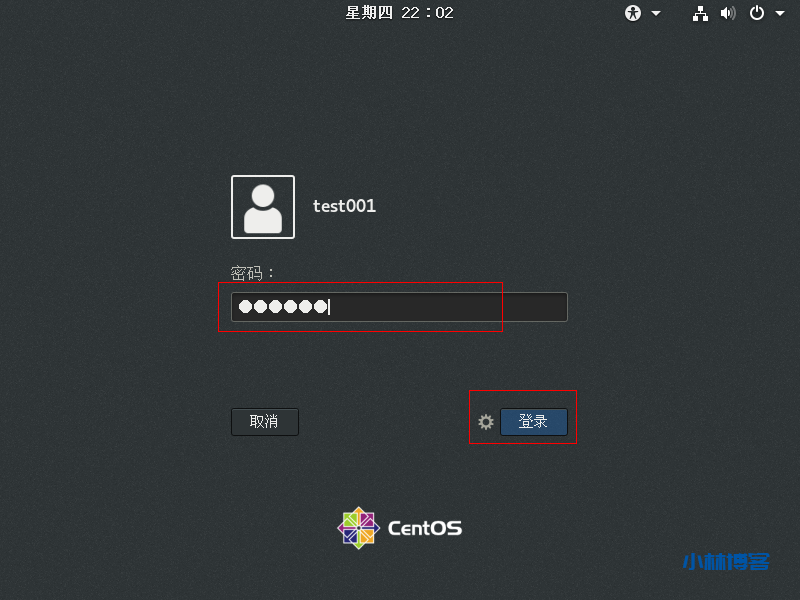Click the volume speaker icon
Image resolution: width=800 pixels, height=600 pixels.
pos(728,13)
